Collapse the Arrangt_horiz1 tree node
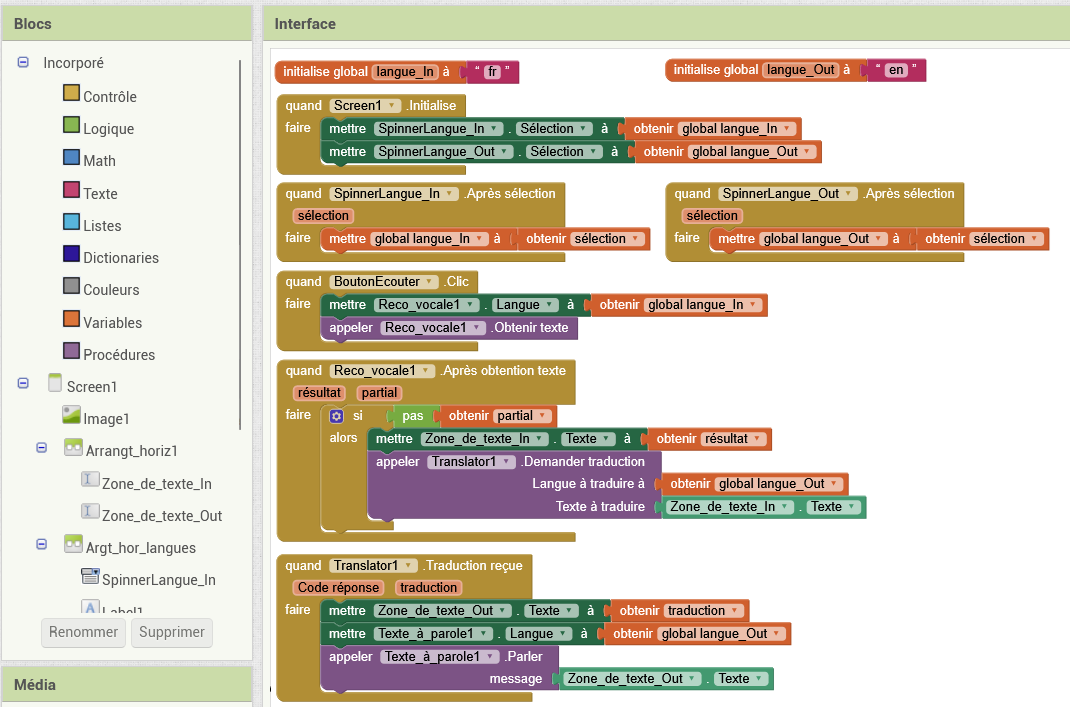This screenshot has height=707, width=1070. [x=42, y=448]
